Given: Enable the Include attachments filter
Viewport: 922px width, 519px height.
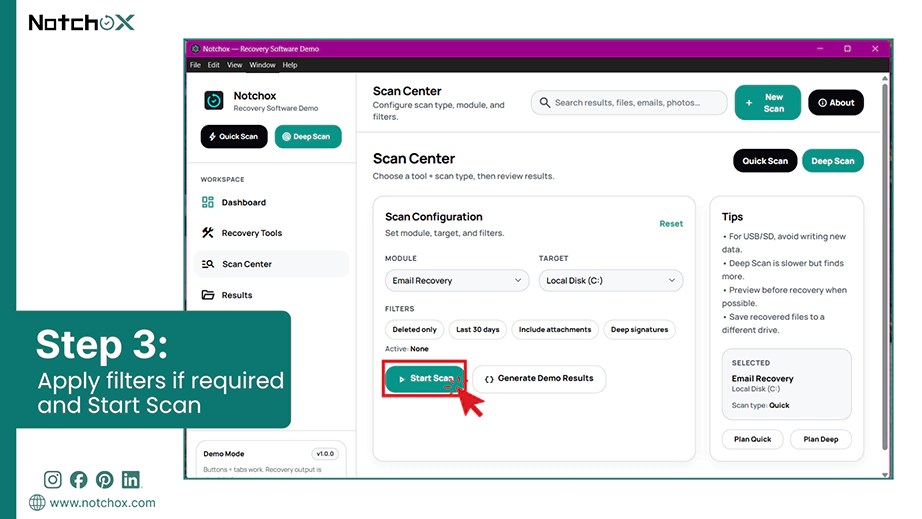Looking at the screenshot, I should coord(554,330).
